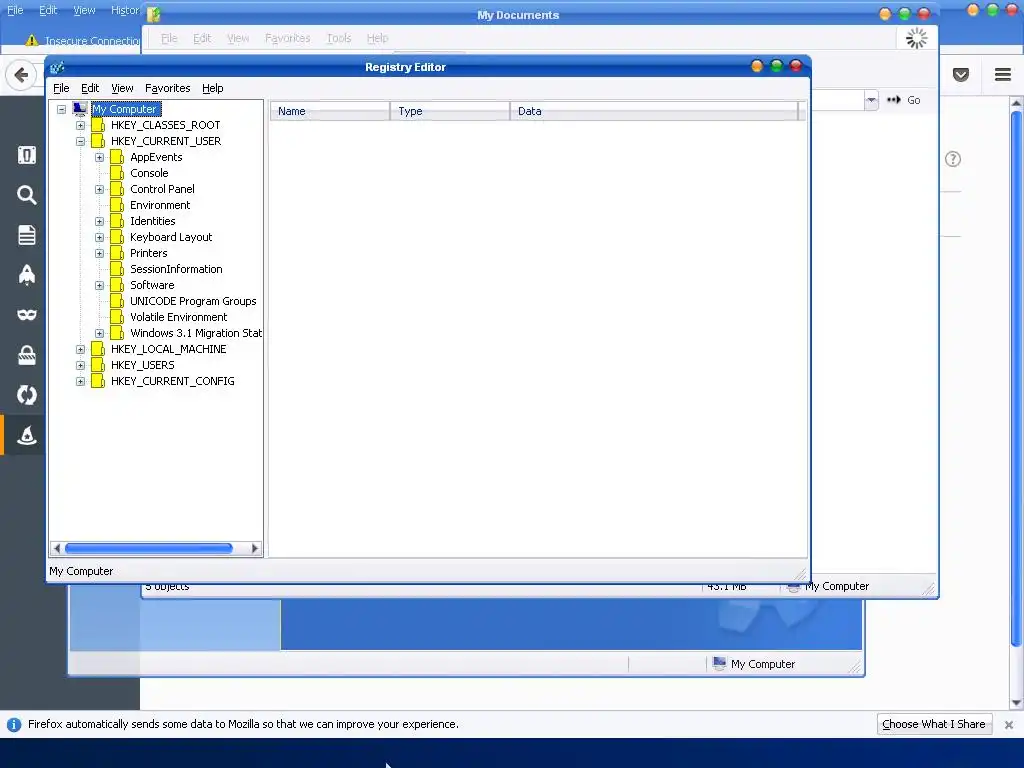Open the Edit menu in Registry Editor
This screenshot has height=768, width=1024.
(89, 88)
